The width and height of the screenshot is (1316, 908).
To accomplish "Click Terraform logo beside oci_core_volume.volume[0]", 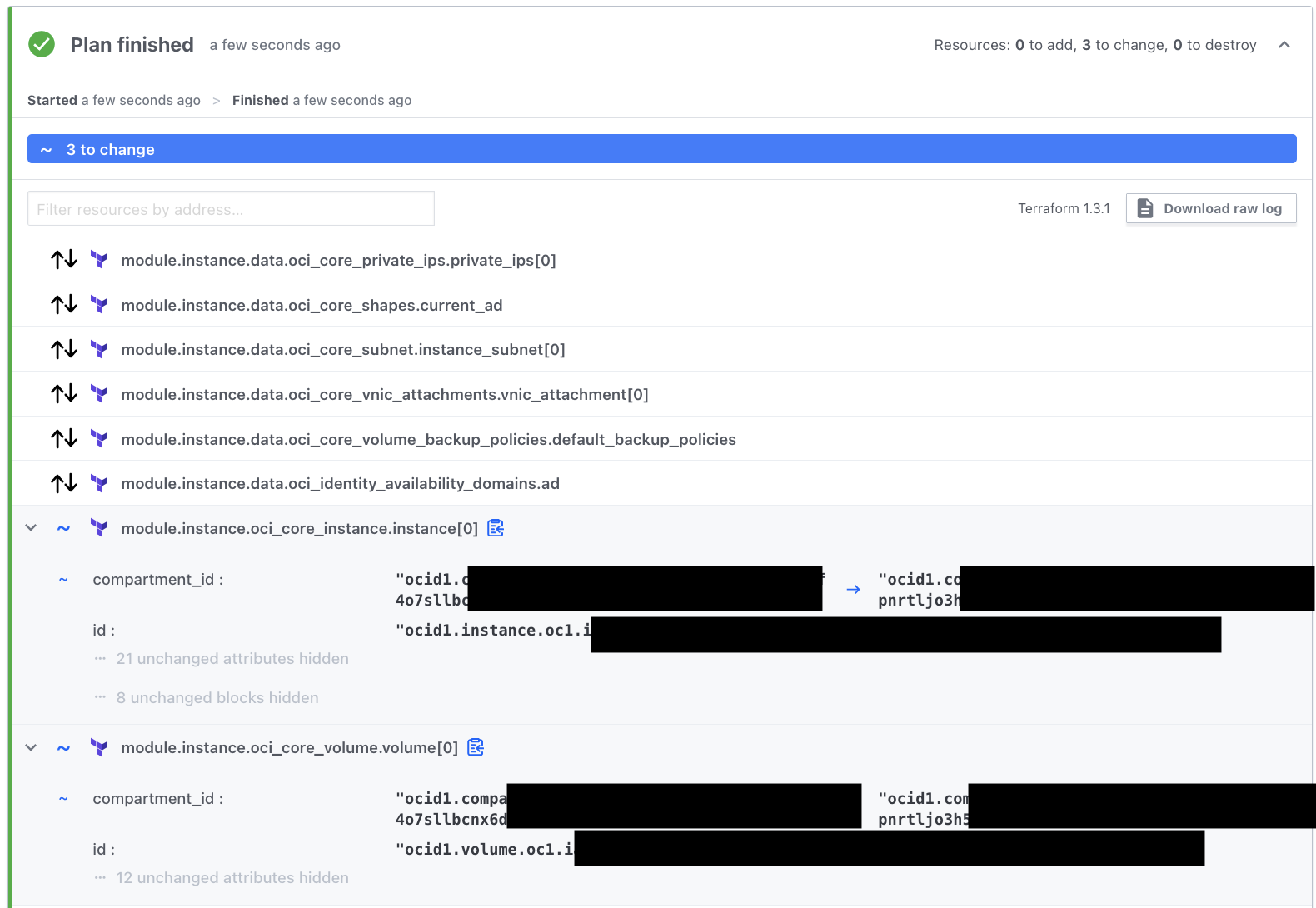I will point(99,747).
